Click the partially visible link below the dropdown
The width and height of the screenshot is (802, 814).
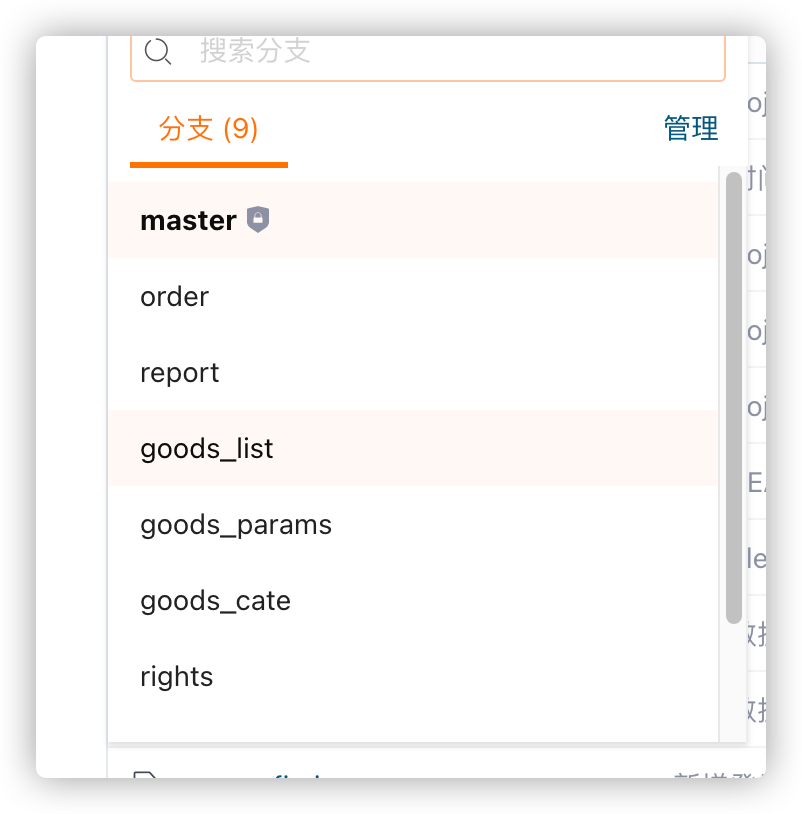298,776
